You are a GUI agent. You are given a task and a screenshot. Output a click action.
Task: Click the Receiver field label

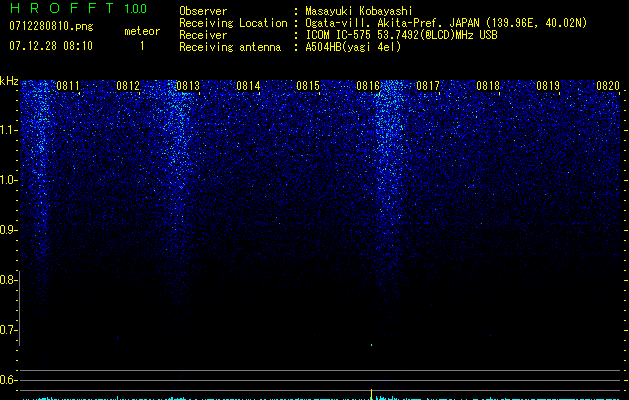[x=203, y=35]
